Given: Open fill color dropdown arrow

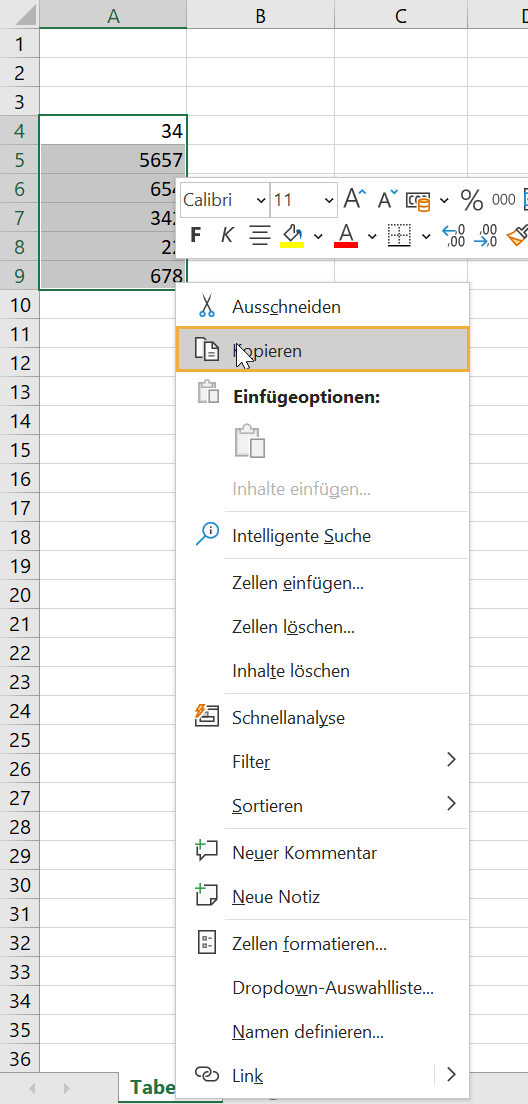Looking at the screenshot, I should pos(318,236).
